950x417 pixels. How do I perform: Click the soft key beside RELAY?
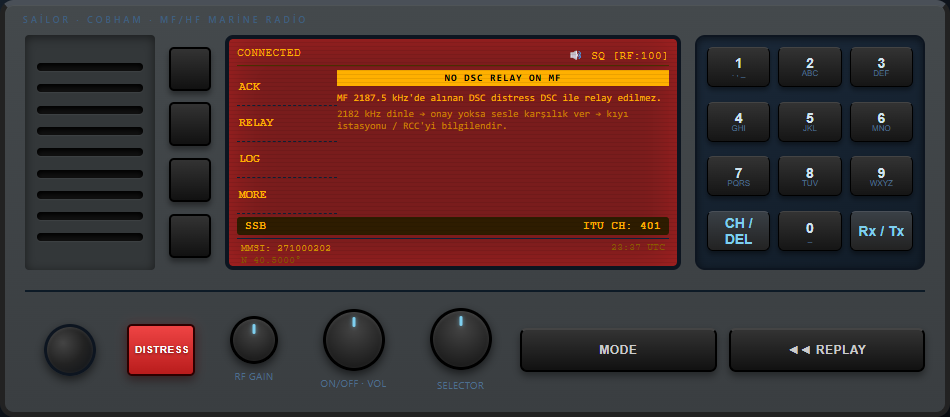[x=190, y=124]
